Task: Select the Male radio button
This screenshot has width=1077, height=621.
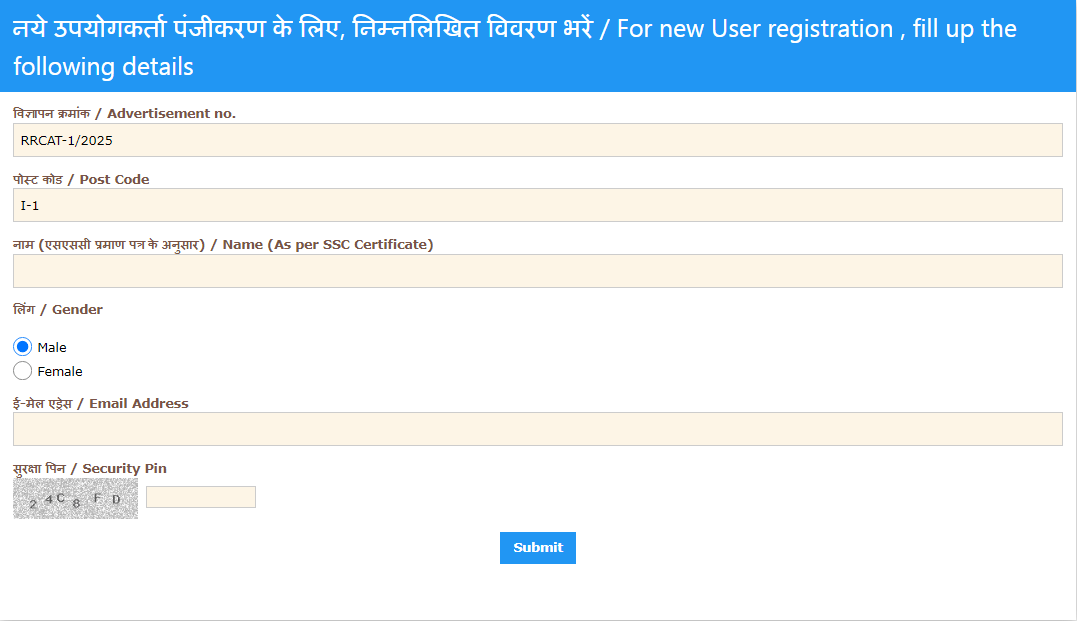Action: coord(23,347)
